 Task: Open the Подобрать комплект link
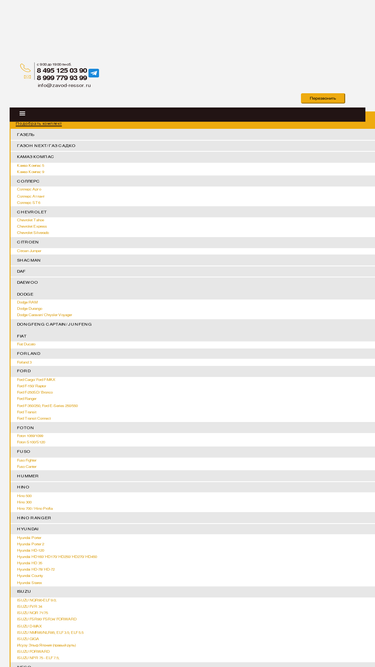39,124
